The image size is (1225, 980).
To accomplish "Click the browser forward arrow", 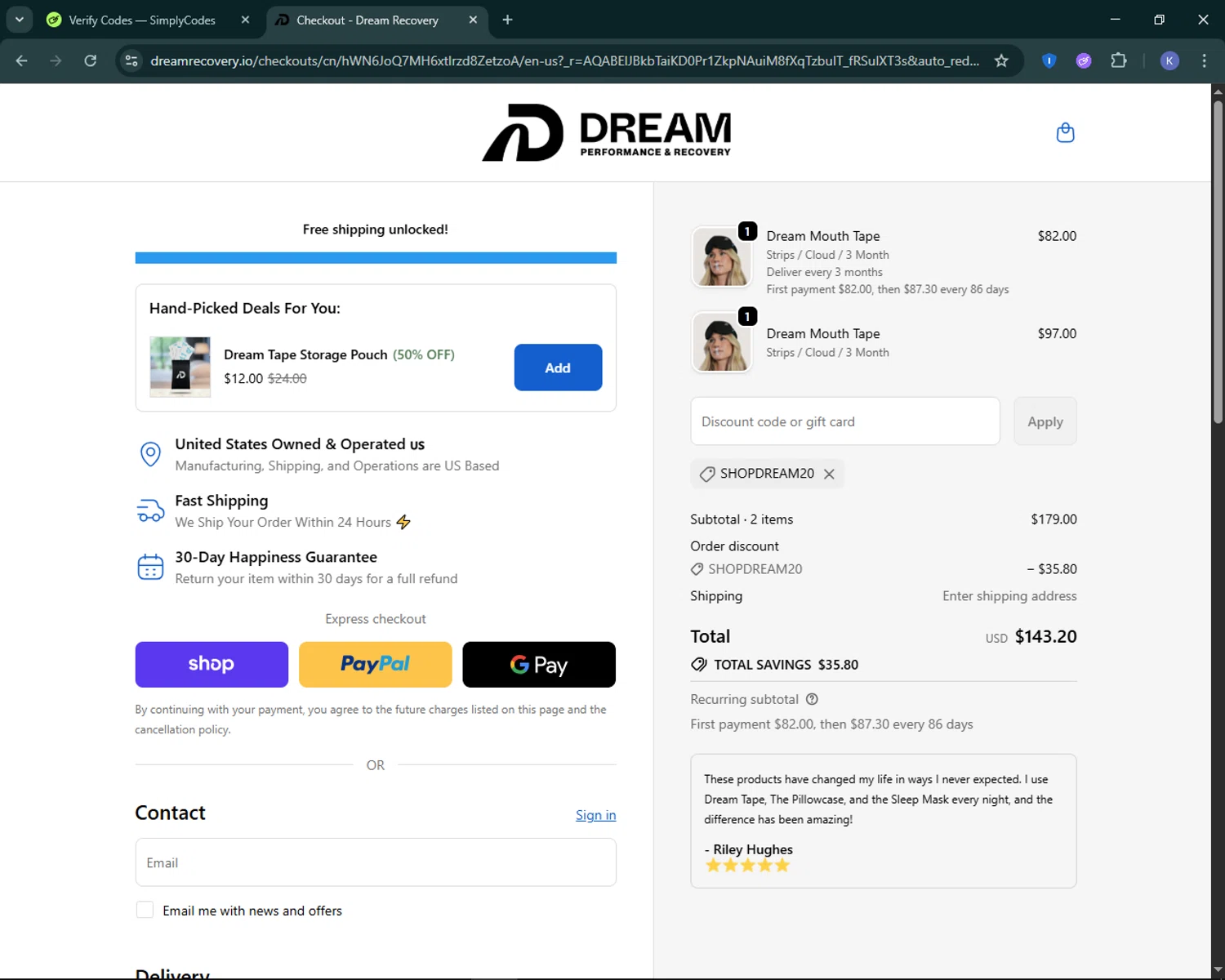I will click(x=56, y=60).
